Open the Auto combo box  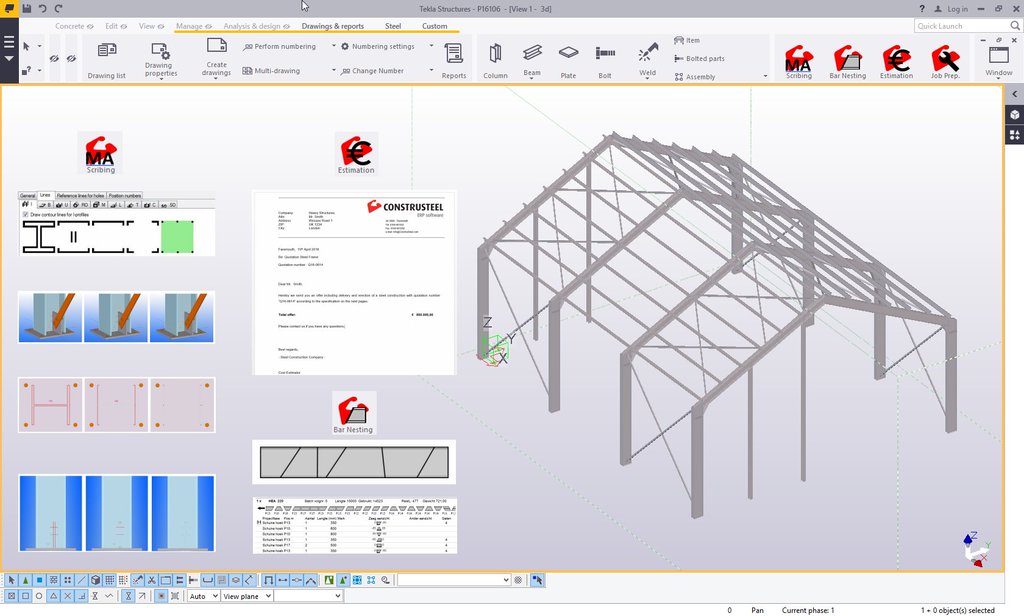[203, 596]
